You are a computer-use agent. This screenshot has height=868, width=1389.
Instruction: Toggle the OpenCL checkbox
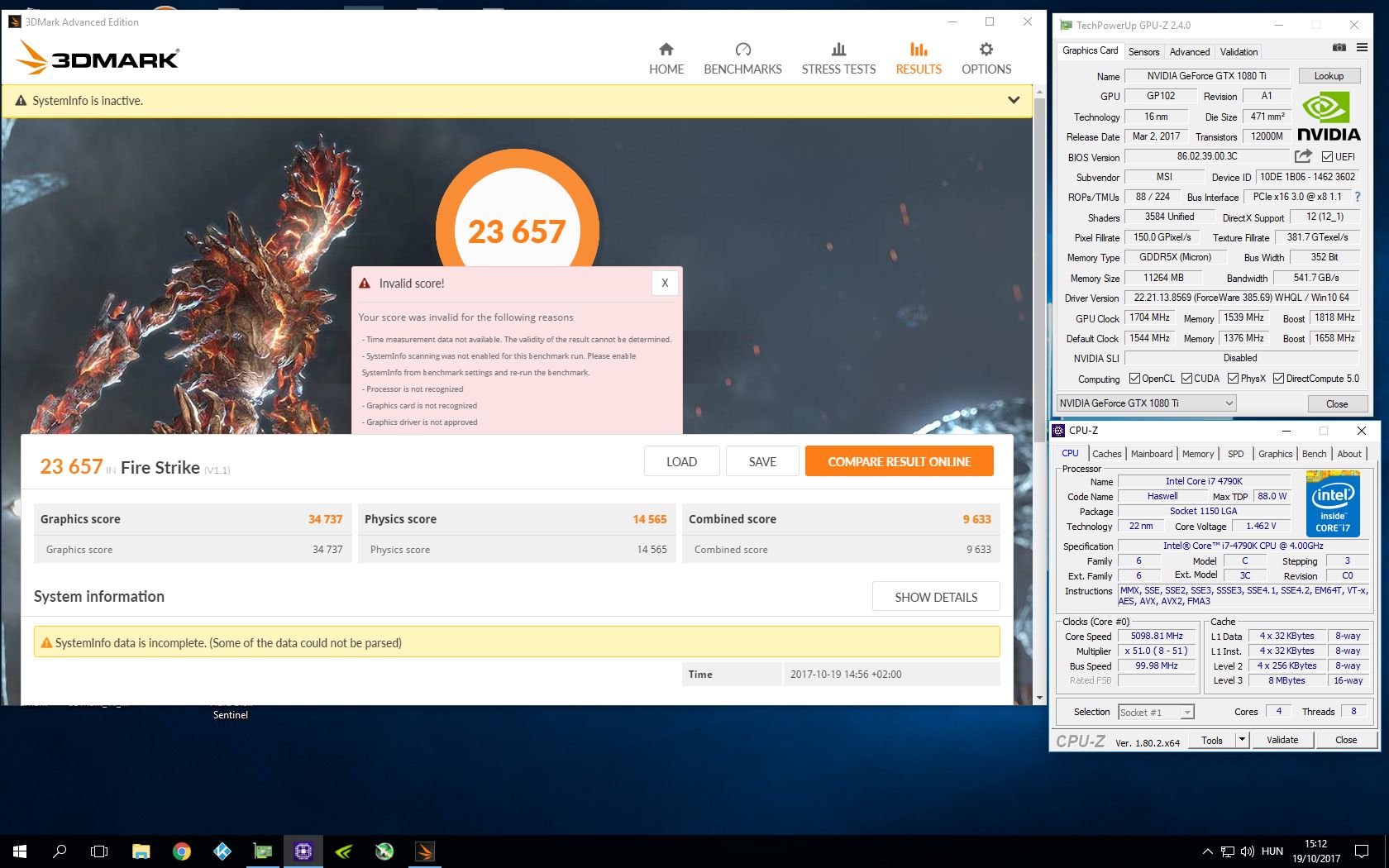(1135, 379)
